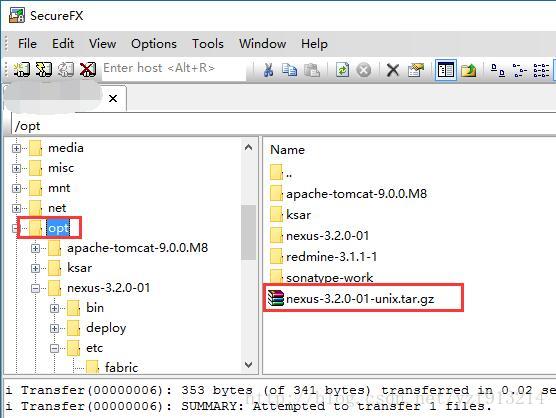556x418 pixels.
Task: Click the Delete black X icon
Action: tap(393, 70)
